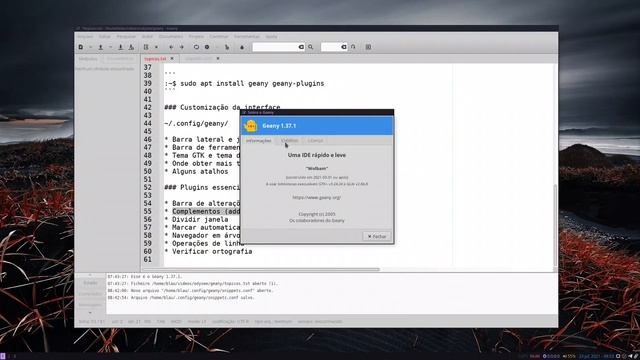Select the topicos.txt document tab

156,59
